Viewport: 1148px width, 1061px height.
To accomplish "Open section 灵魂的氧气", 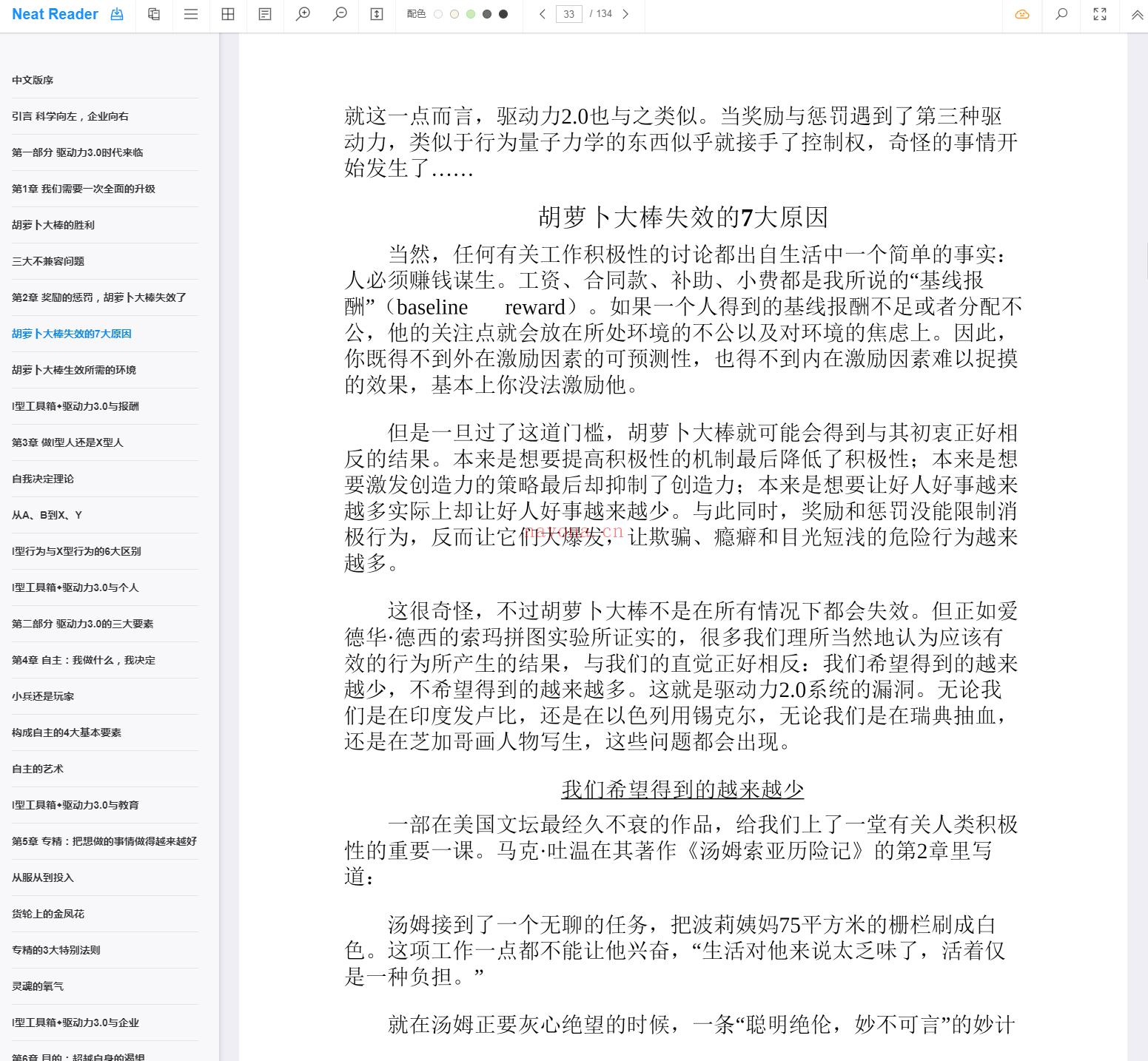I will pos(38,986).
